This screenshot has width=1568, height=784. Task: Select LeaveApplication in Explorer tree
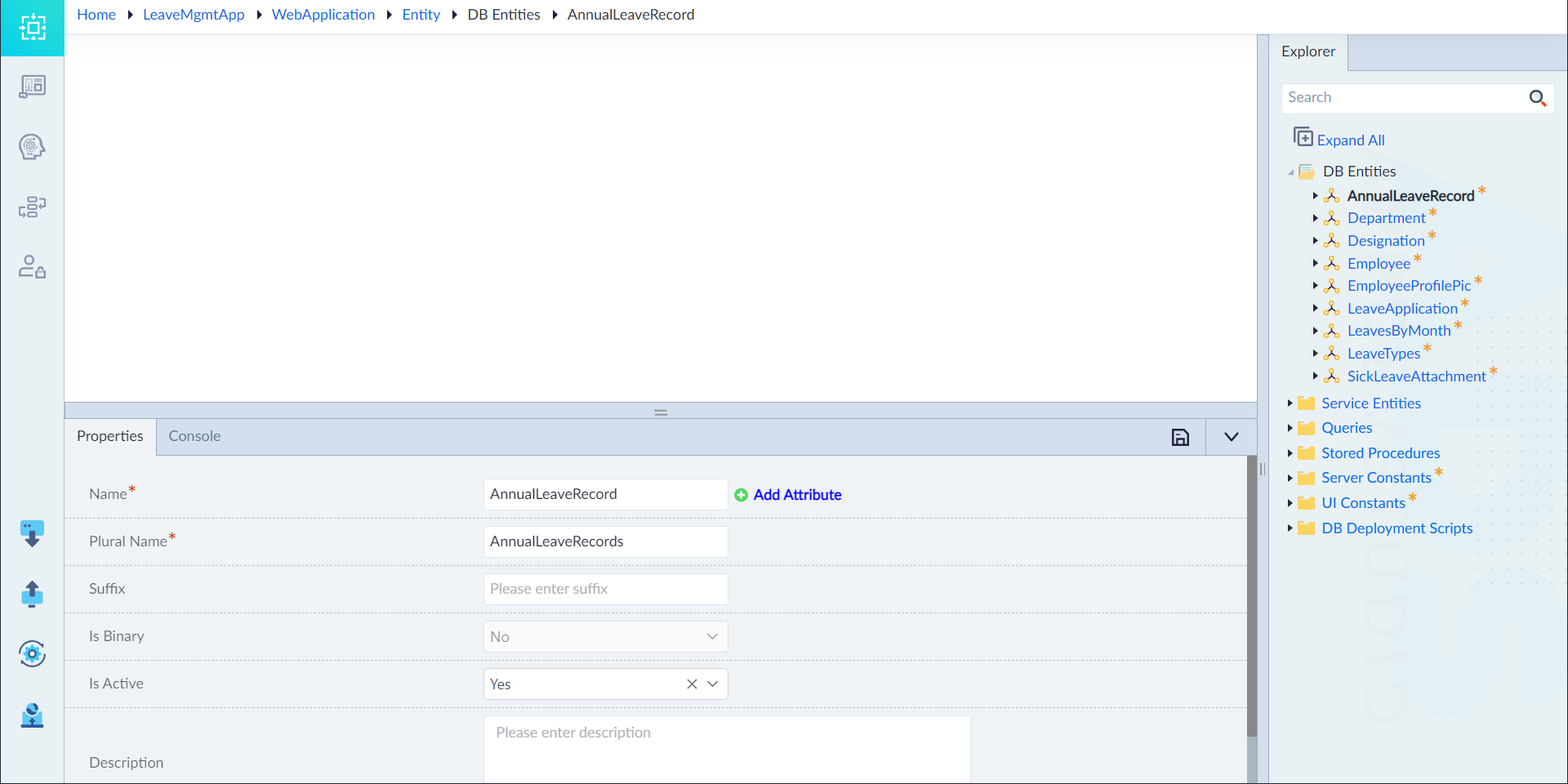[1402, 309]
